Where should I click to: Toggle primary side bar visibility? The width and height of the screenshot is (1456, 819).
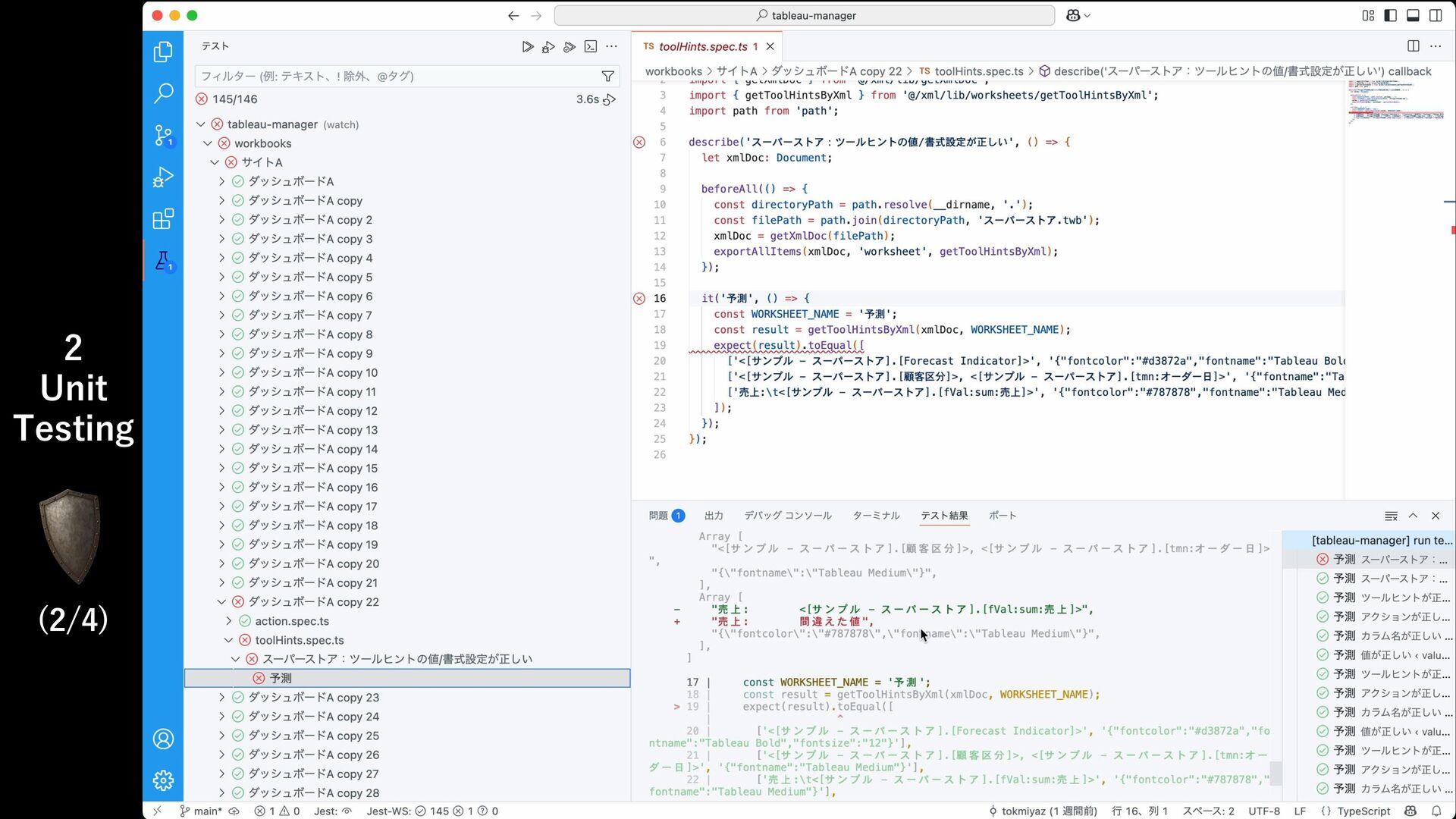pyautogui.click(x=1391, y=15)
